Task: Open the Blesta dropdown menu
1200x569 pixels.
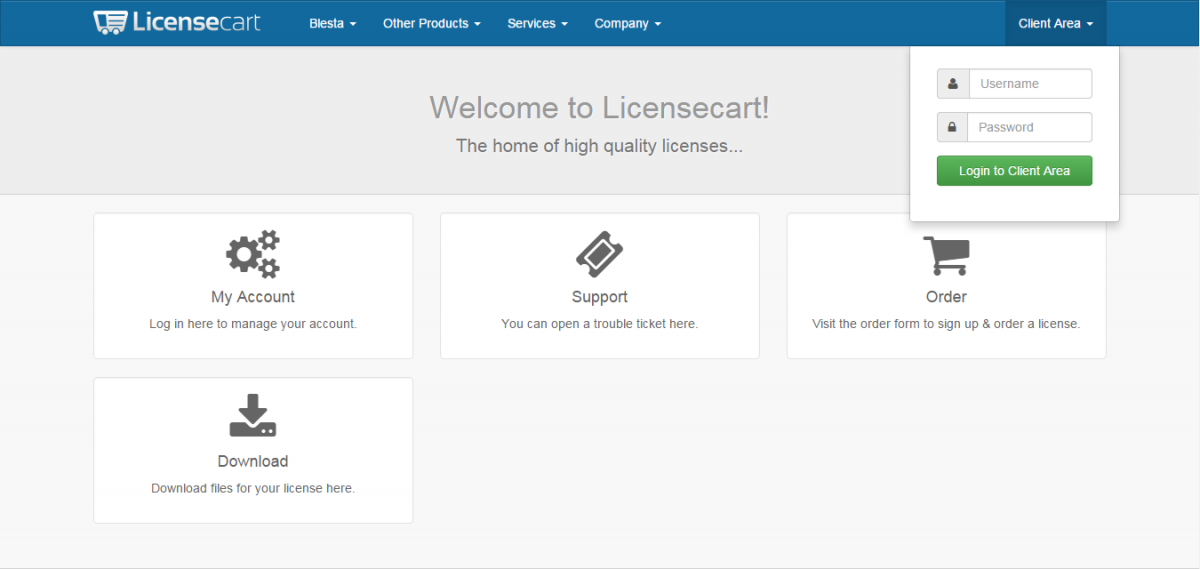Action: click(333, 23)
